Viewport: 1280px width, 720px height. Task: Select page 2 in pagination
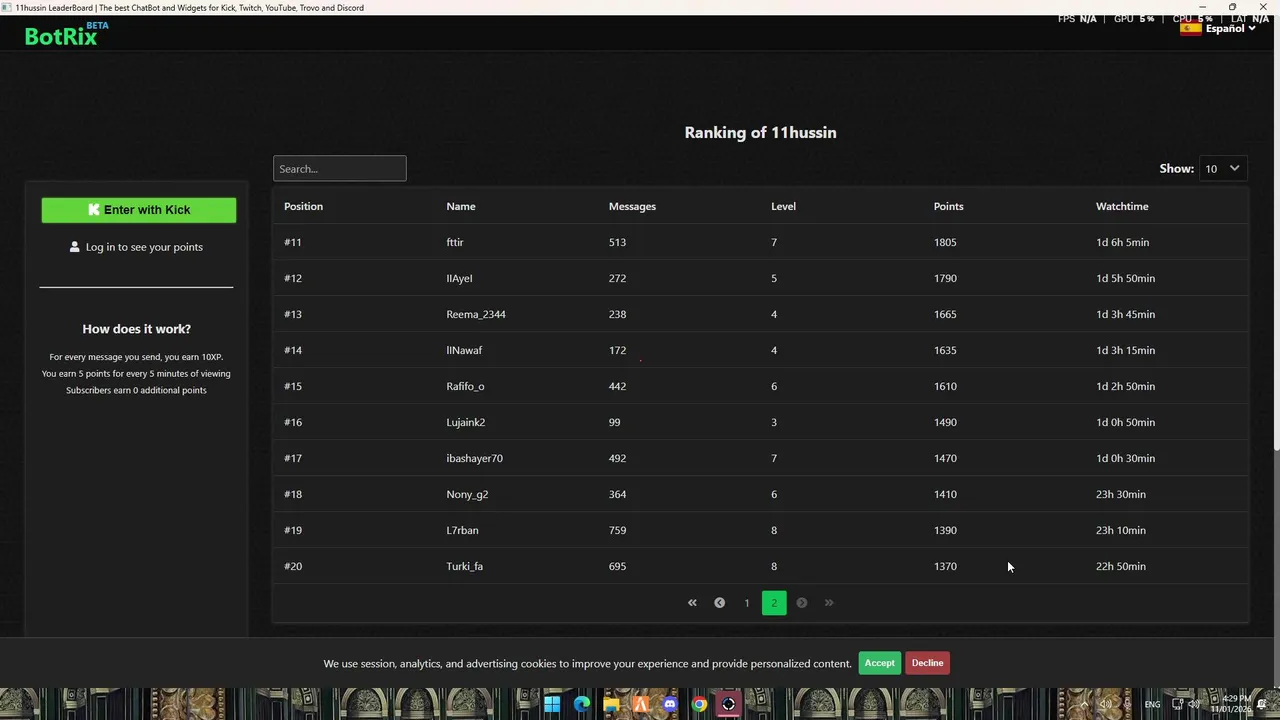pyautogui.click(x=774, y=603)
